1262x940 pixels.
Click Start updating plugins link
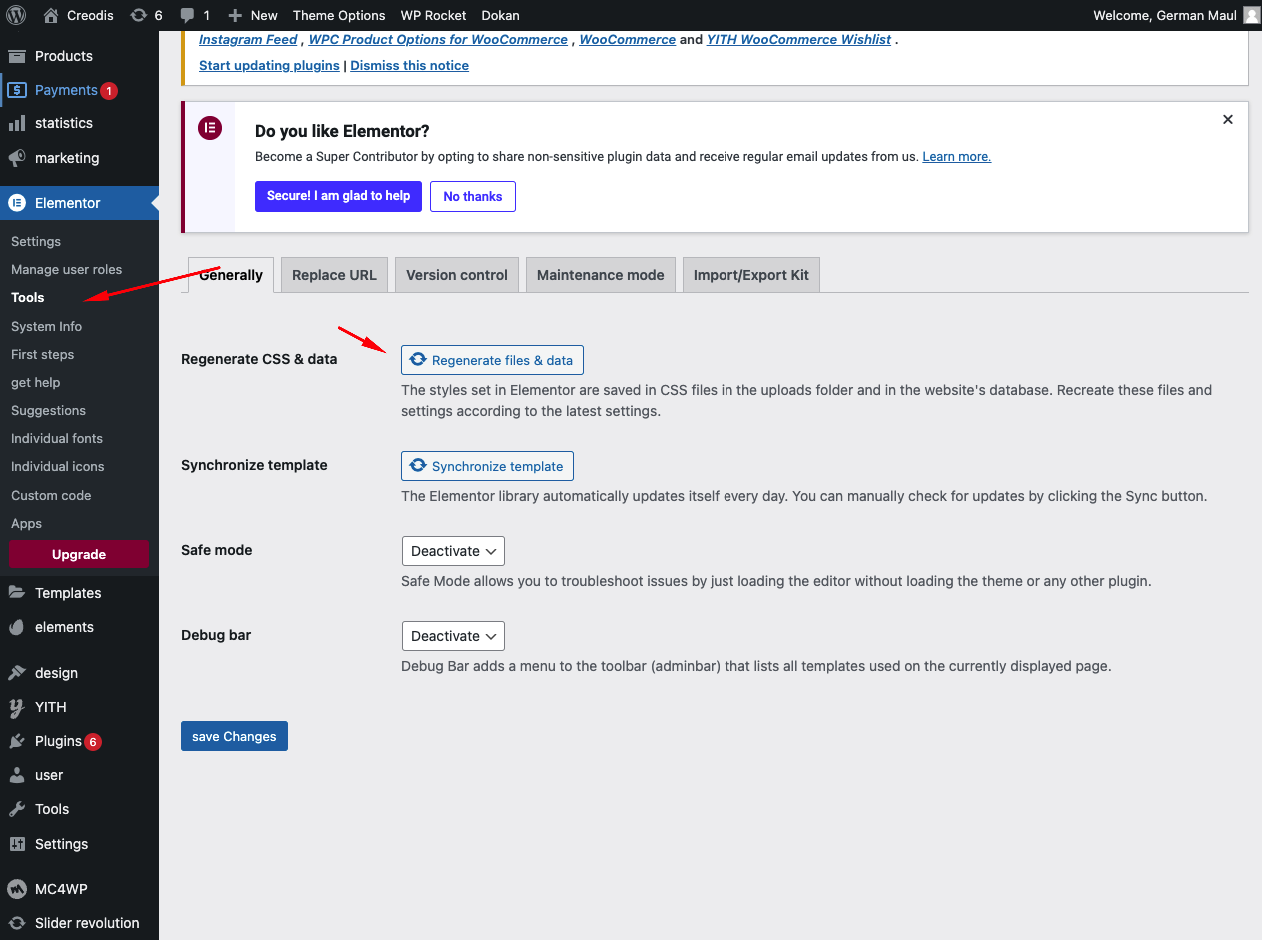click(269, 65)
